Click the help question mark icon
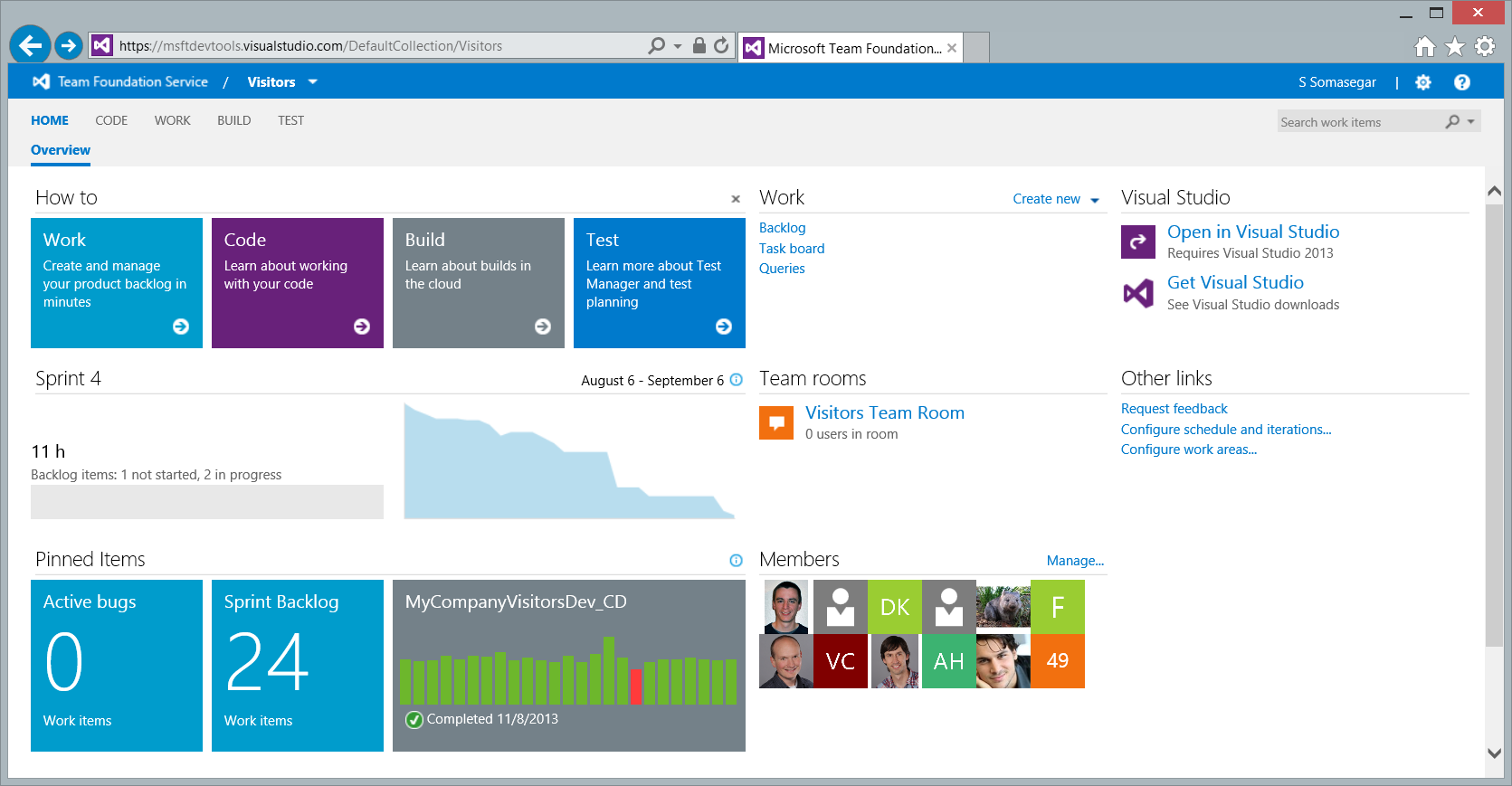 [x=1461, y=82]
